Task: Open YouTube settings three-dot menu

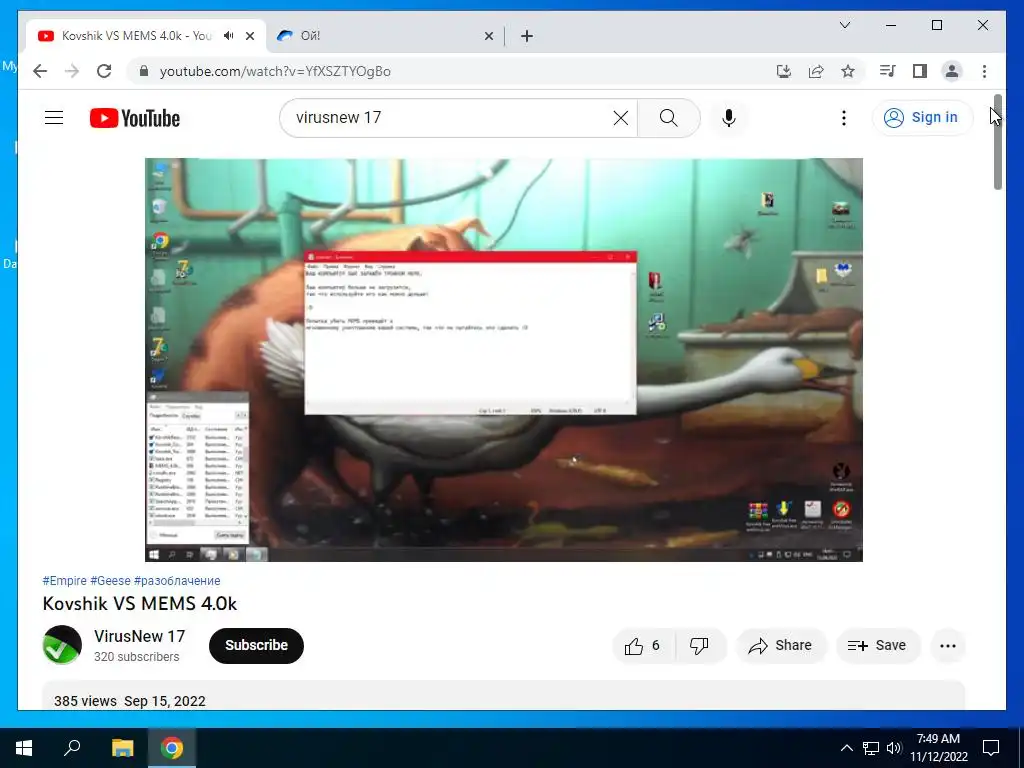Action: pos(844,118)
